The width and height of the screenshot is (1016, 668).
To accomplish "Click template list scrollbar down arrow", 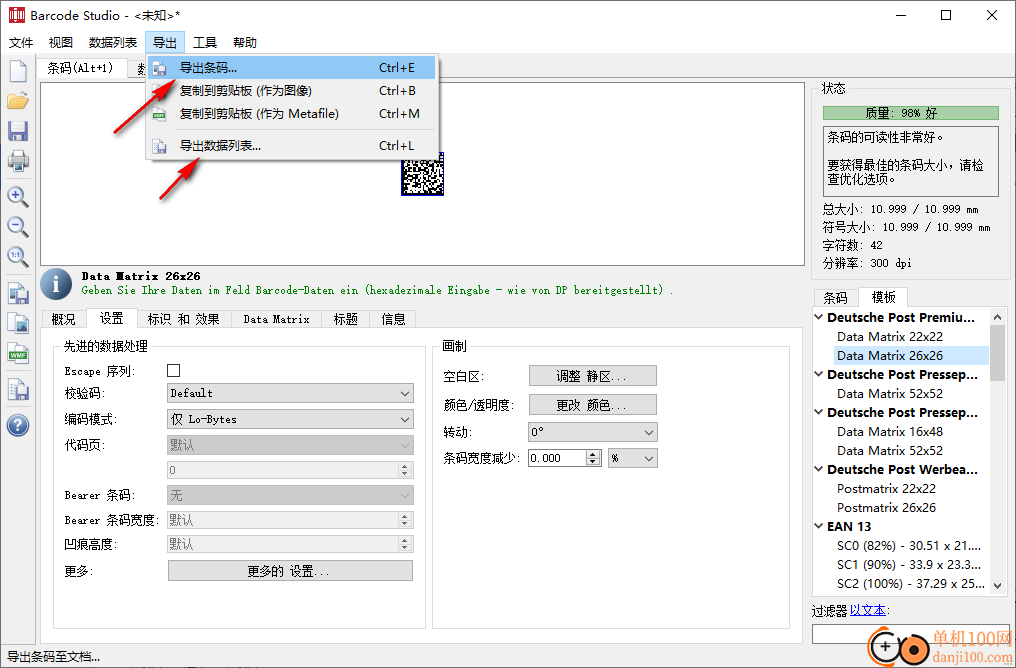I will tap(997, 586).
